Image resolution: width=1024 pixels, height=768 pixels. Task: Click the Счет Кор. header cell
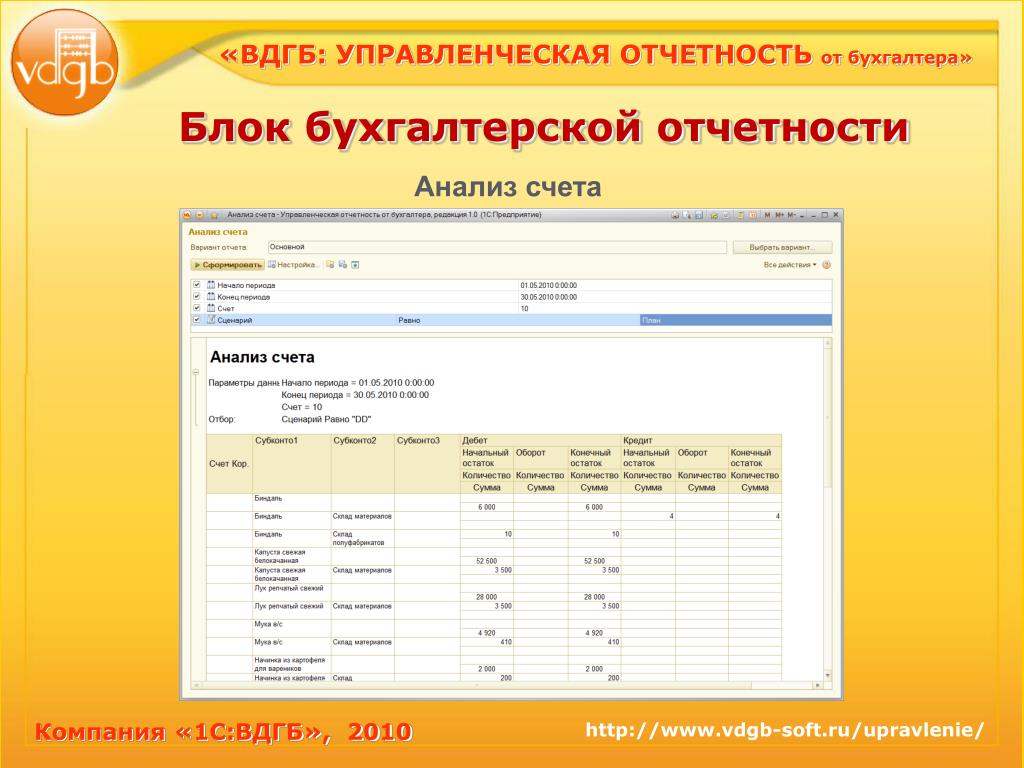229,464
